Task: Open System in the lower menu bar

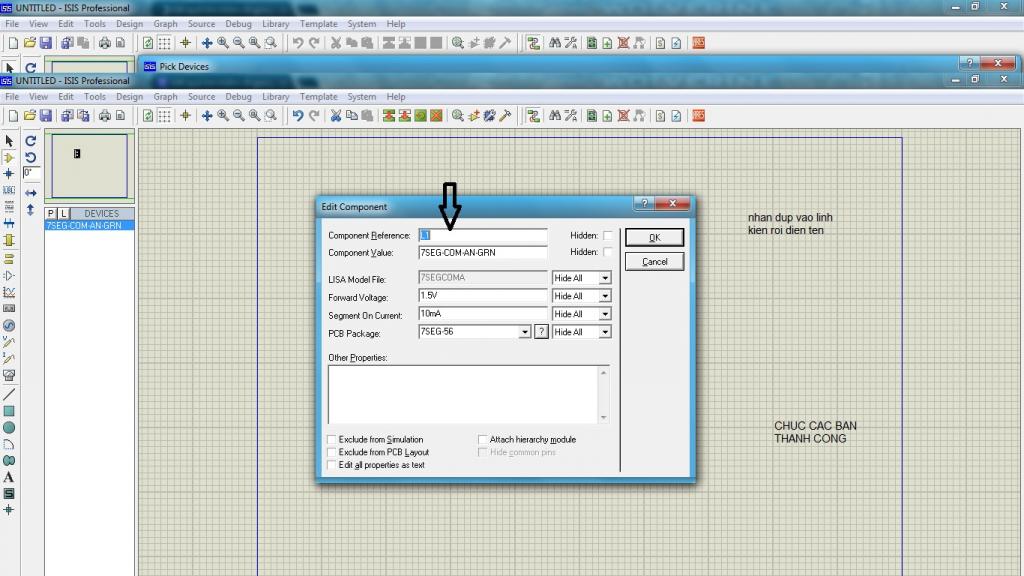Action: point(361,97)
